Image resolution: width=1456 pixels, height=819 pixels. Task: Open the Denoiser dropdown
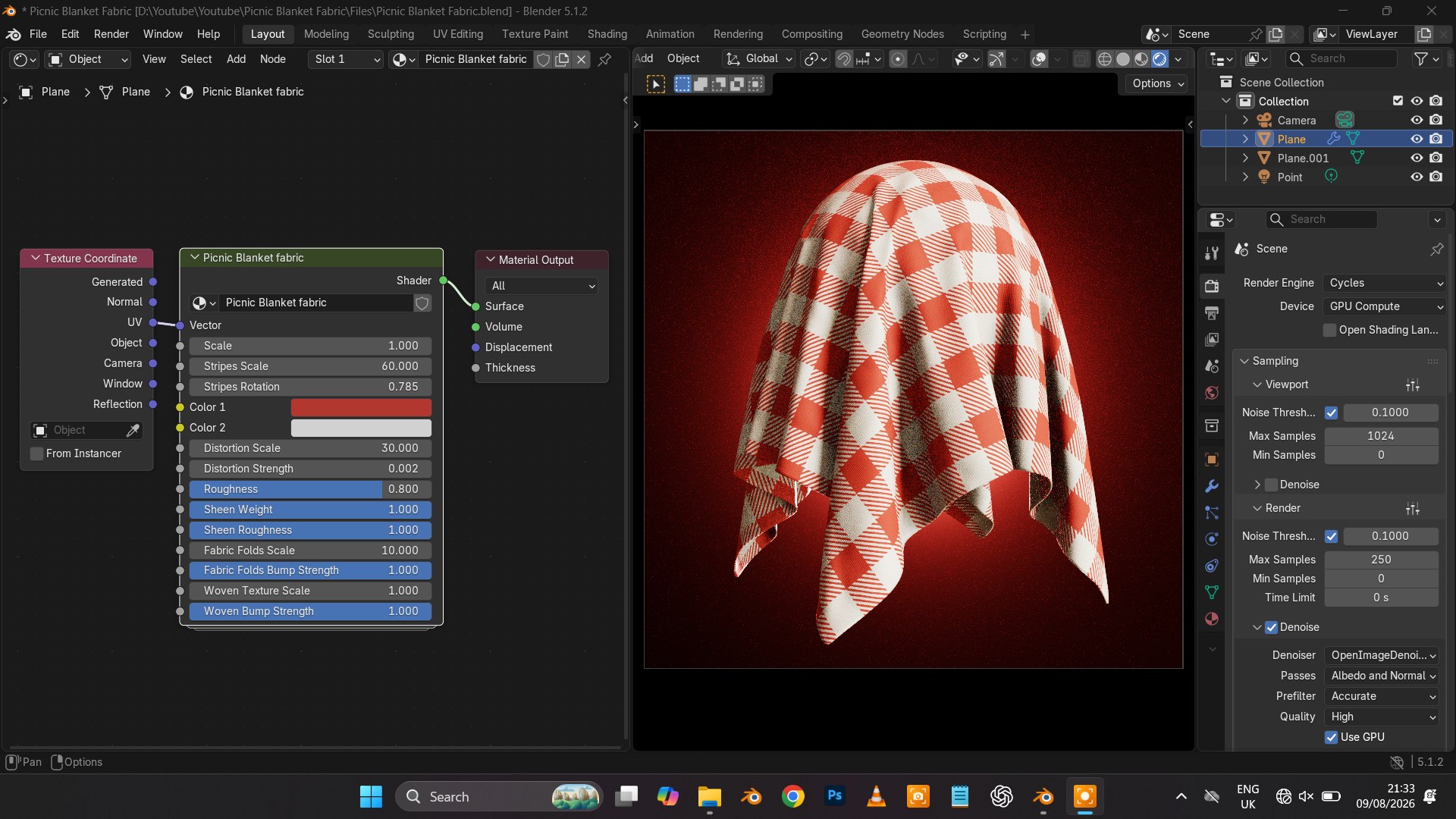[1382, 655]
